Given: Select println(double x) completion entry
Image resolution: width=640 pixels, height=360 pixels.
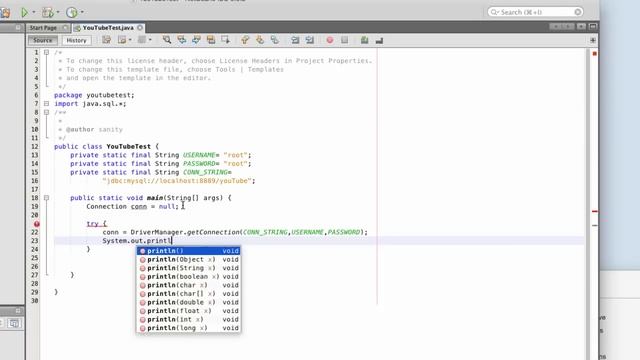Looking at the screenshot, I should click(189, 302).
